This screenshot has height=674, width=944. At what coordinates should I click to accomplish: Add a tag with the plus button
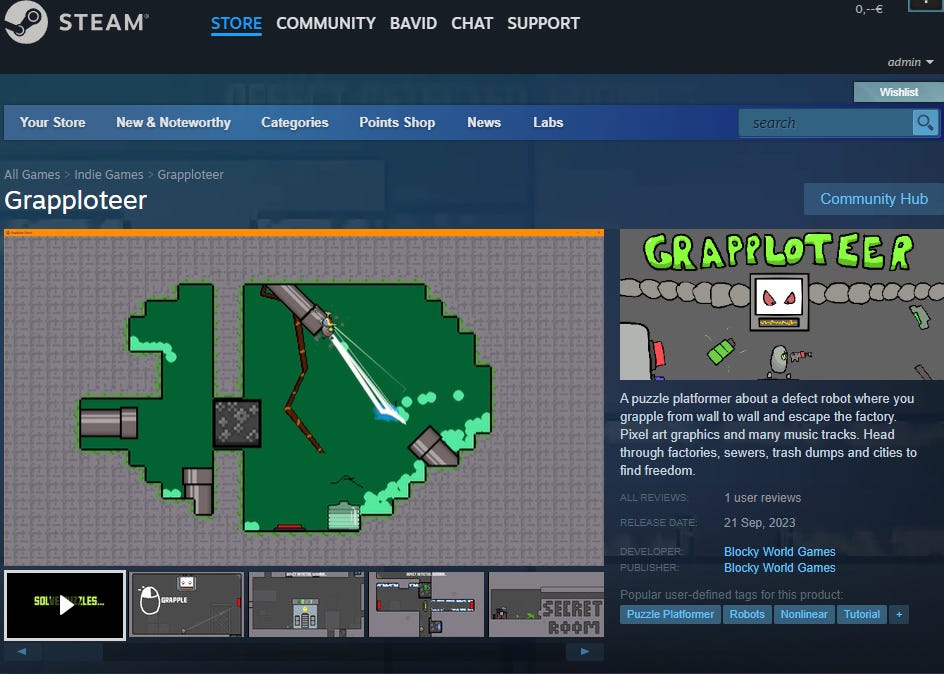point(899,614)
